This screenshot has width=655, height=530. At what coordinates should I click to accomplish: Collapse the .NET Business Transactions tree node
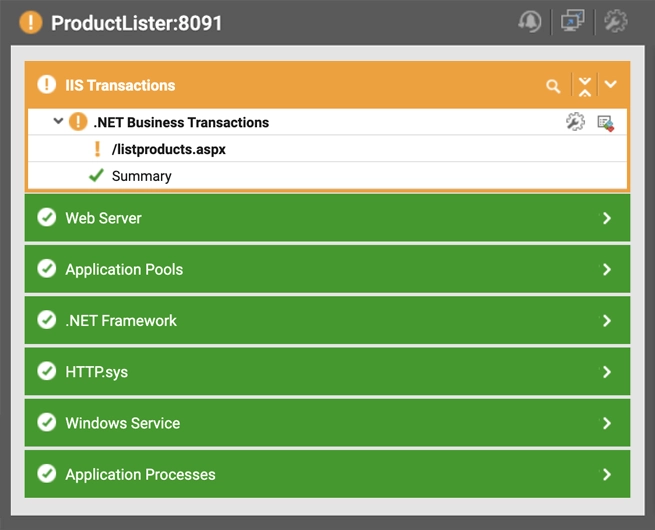(58, 121)
